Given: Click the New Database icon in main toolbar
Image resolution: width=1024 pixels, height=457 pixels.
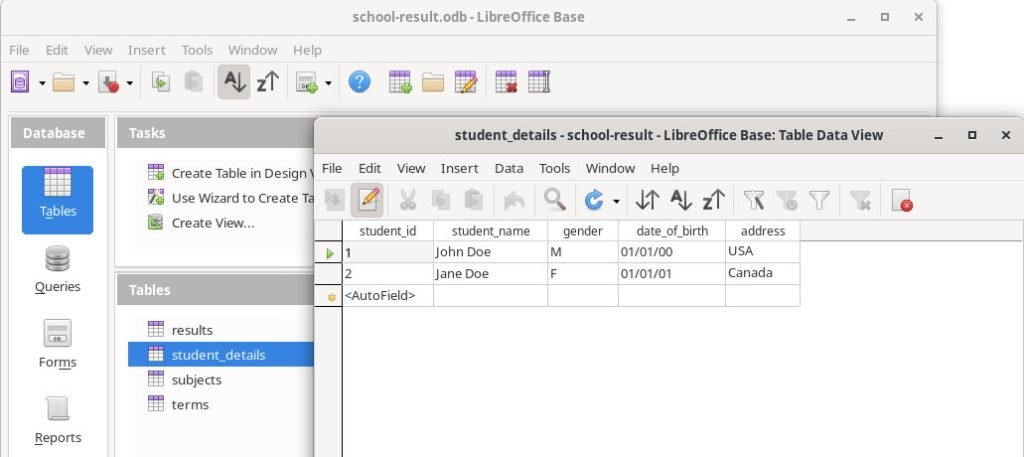Looking at the screenshot, I should point(20,82).
